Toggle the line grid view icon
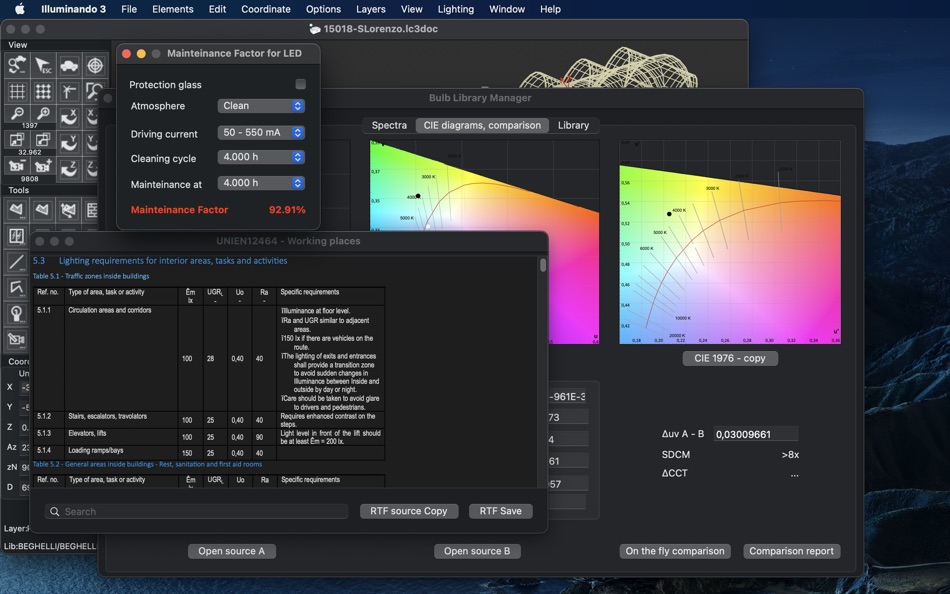This screenshot has width=950, height=594. point(17,91)
